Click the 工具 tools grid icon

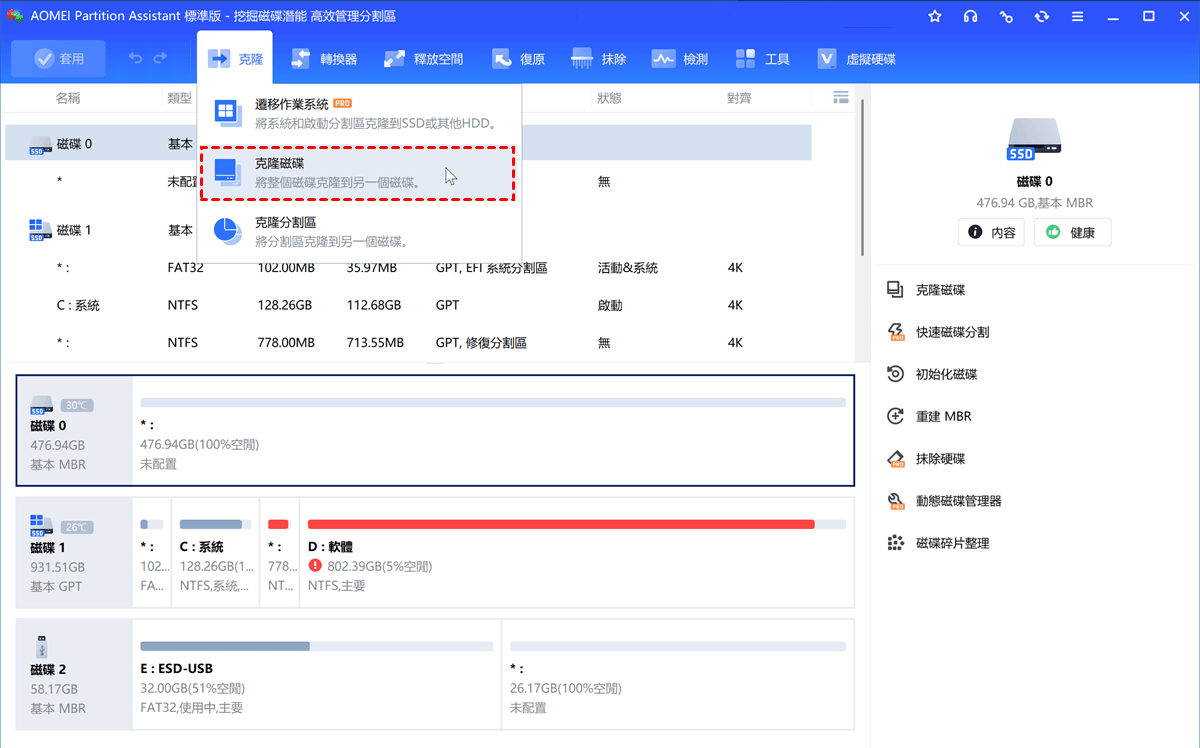coord(762,59)
